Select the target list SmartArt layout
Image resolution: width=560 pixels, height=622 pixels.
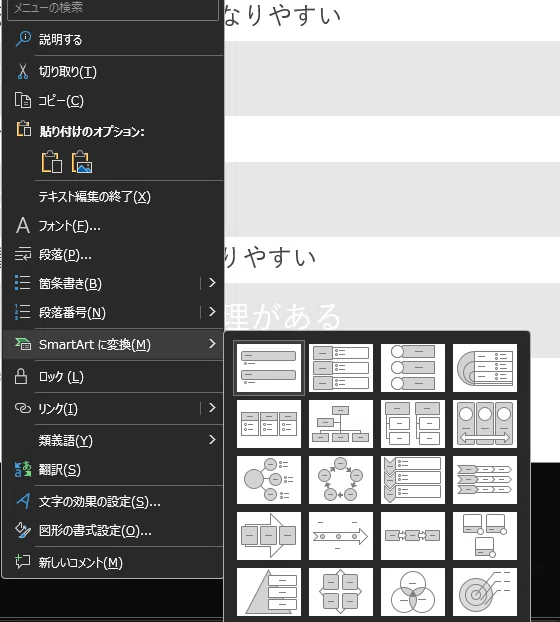[x=485, y=591]
